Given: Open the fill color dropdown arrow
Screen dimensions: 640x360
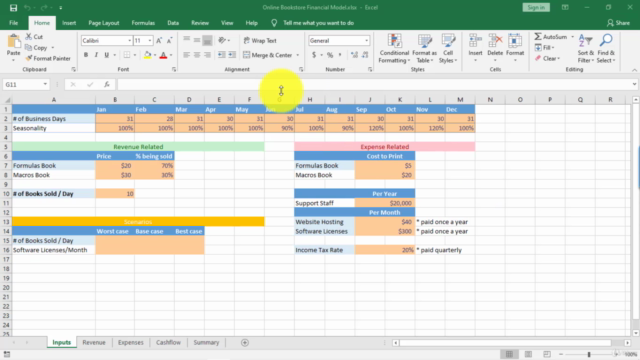Looking at the screenshot, I should click(155, 55).
